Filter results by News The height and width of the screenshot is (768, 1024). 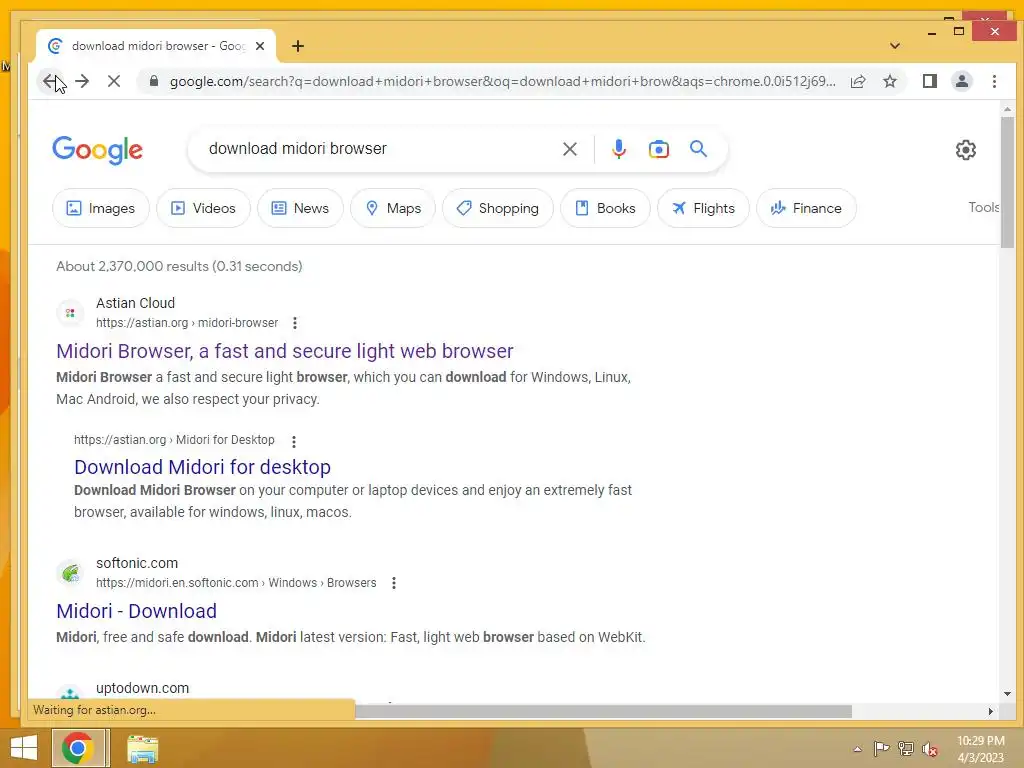click(300, 208)
